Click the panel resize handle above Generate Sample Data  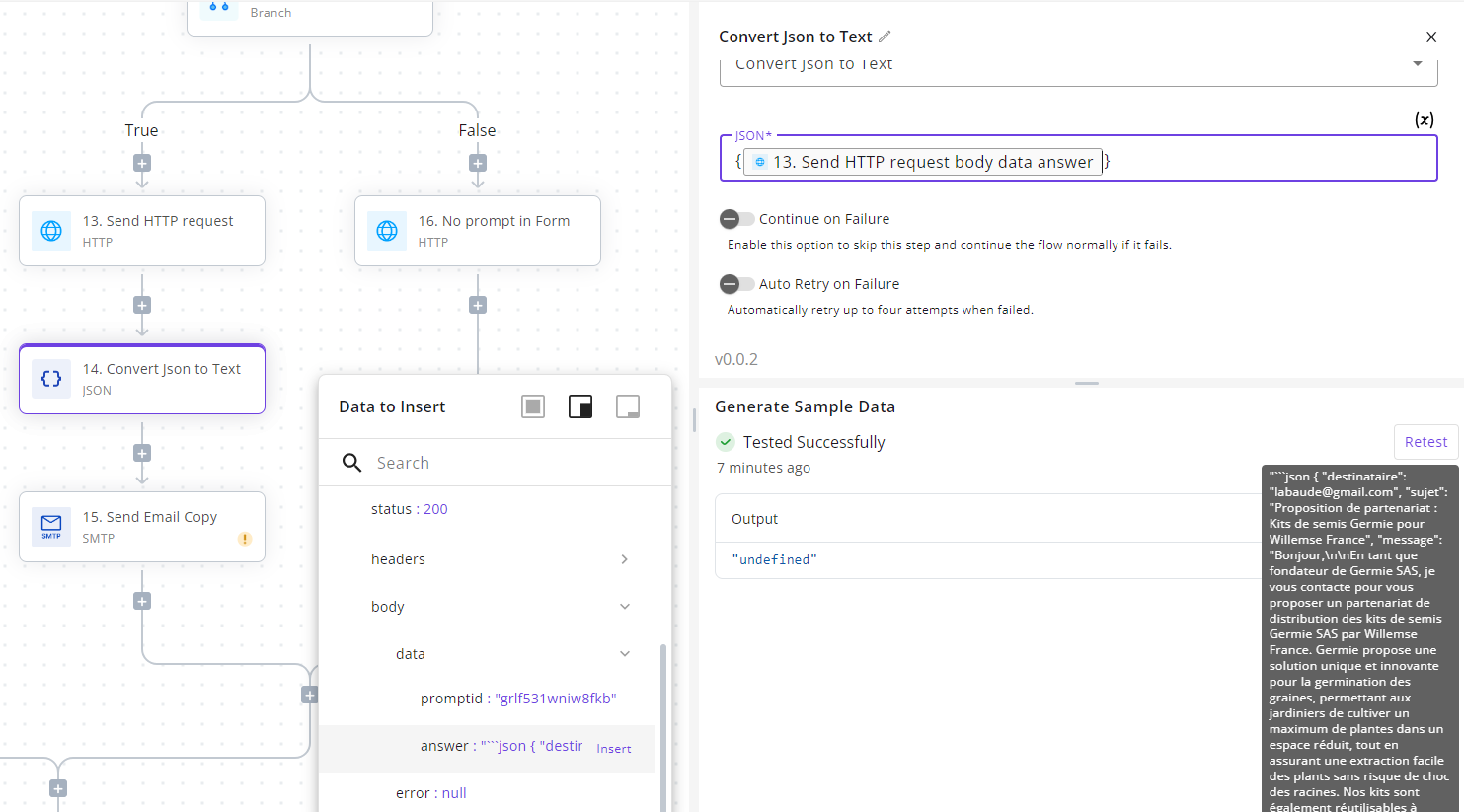[x=1087, y=383]
